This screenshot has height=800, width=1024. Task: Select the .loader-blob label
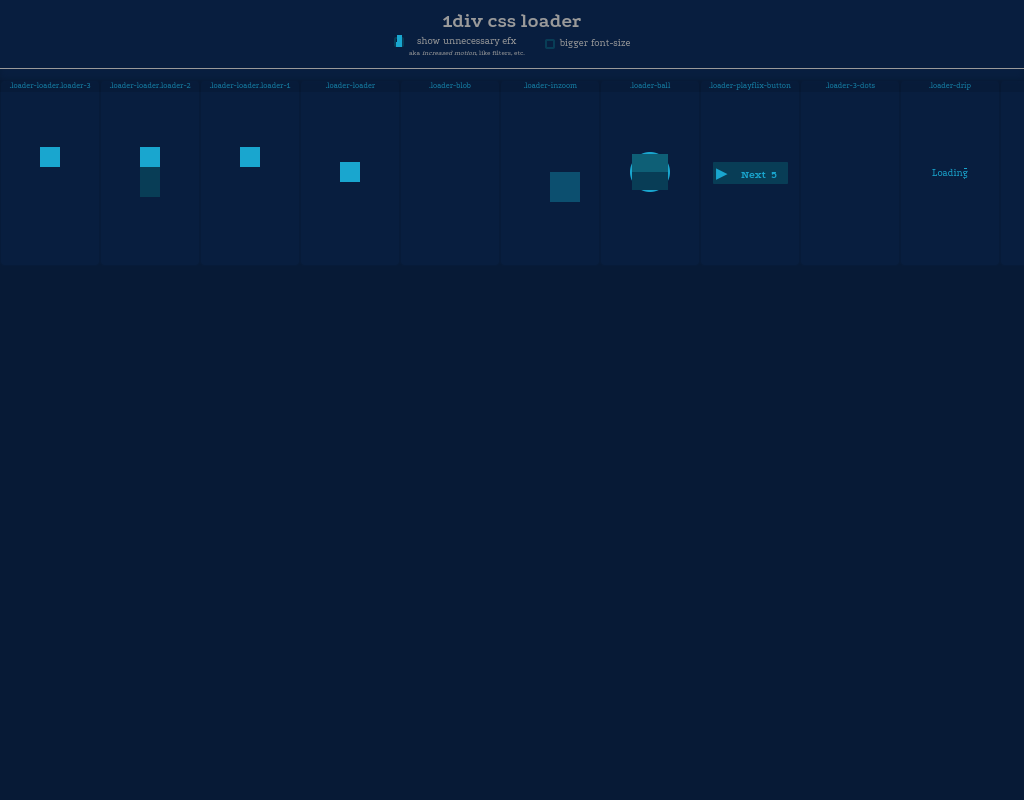450,86
